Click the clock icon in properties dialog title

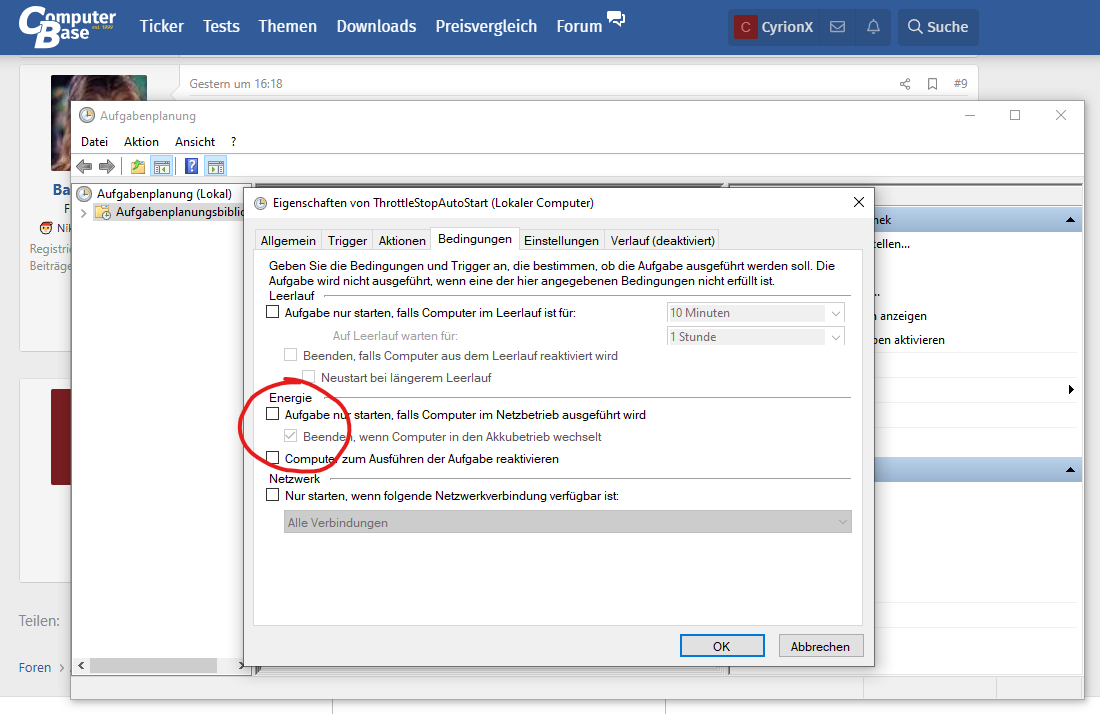(260, 203)
